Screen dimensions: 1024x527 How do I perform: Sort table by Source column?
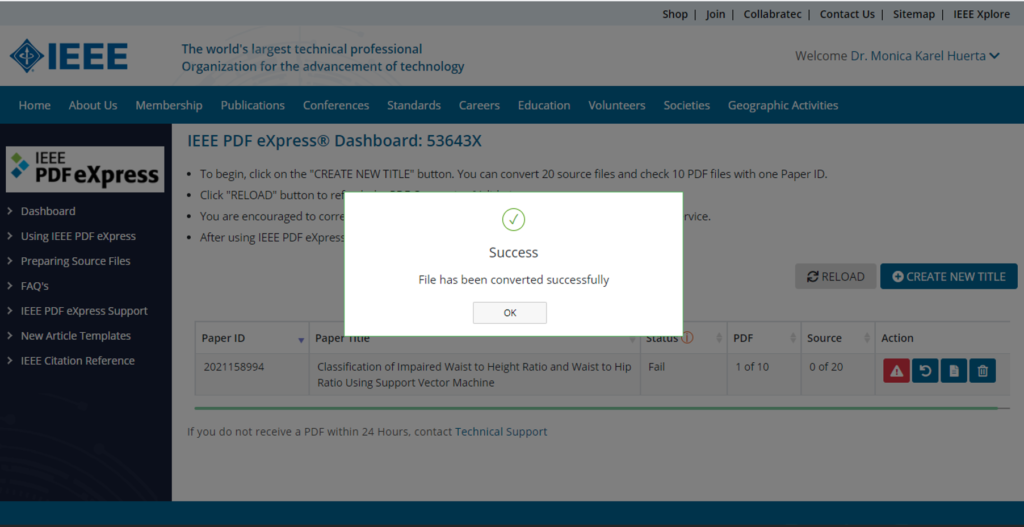point(838,338)
